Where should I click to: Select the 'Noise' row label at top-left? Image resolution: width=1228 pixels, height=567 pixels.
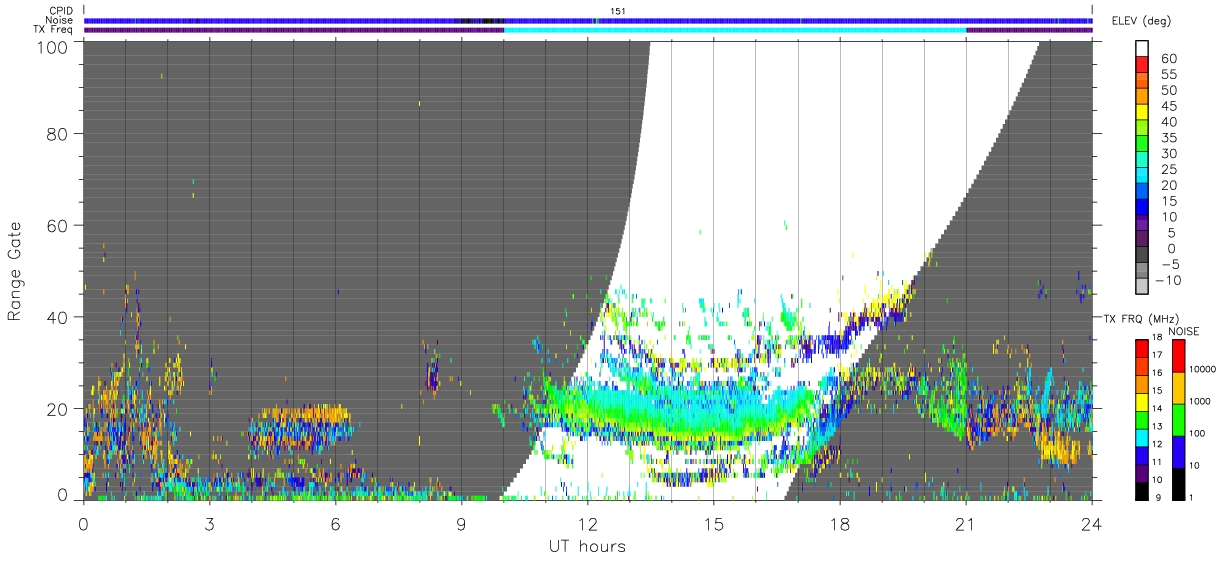(x=61, y=20)
